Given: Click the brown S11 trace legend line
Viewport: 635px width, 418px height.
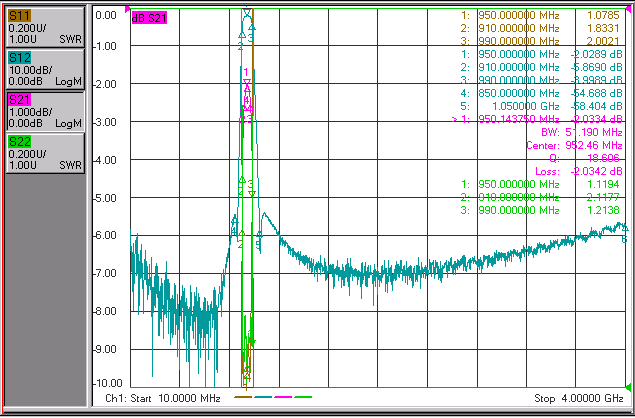Looking at the screenshot, I should point(243,397).
